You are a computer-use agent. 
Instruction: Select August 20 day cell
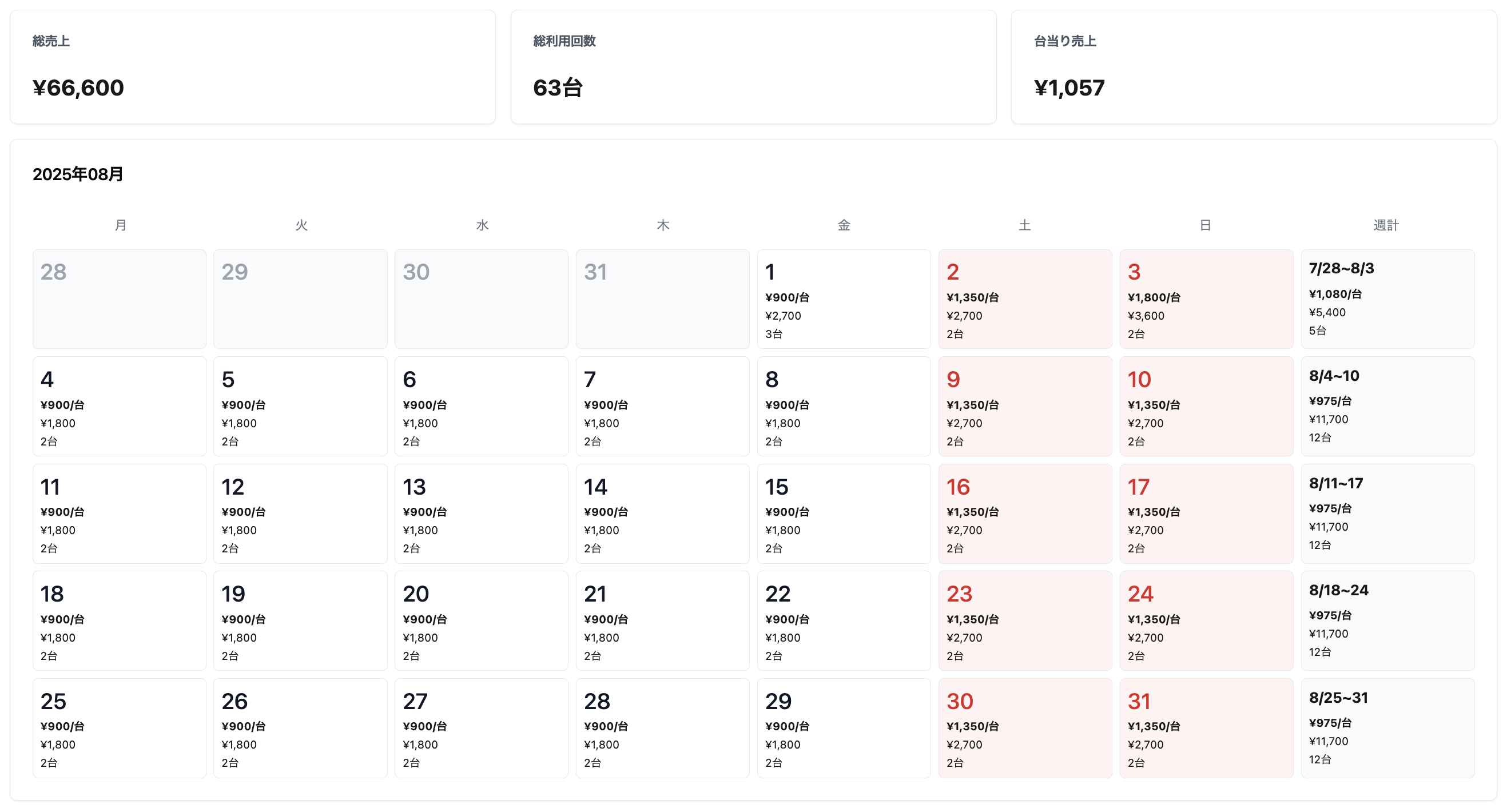[481, 620]
